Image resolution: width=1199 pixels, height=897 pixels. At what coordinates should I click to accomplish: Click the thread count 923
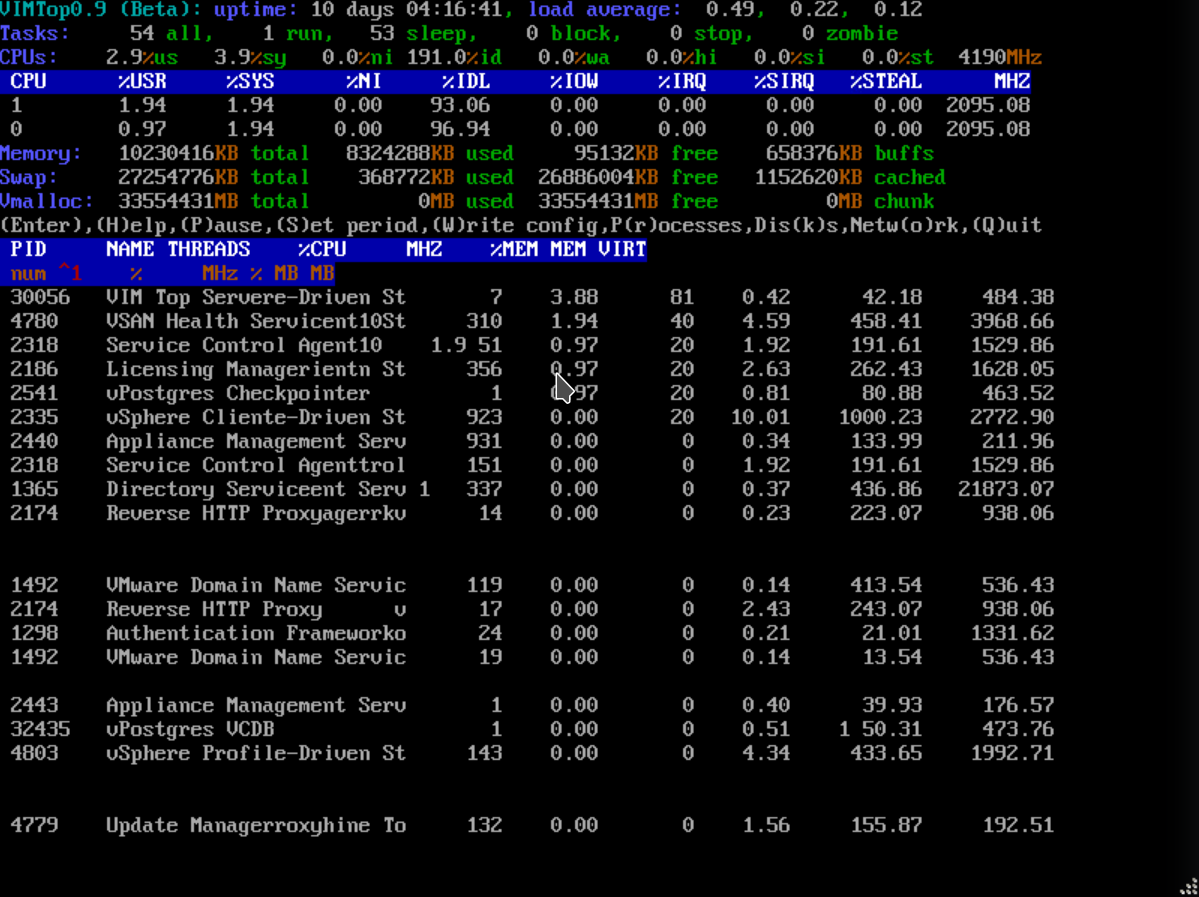point(484,417)
